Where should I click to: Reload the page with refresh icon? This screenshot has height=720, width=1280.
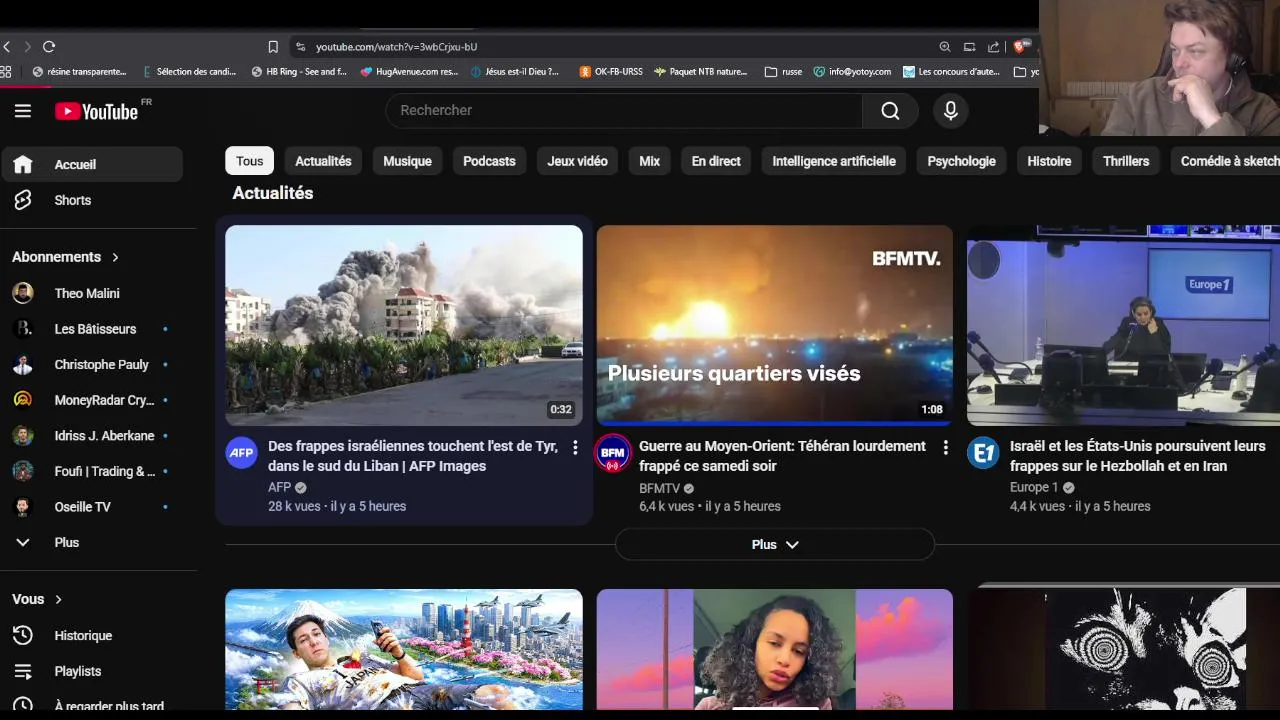[x=49, y=47]
